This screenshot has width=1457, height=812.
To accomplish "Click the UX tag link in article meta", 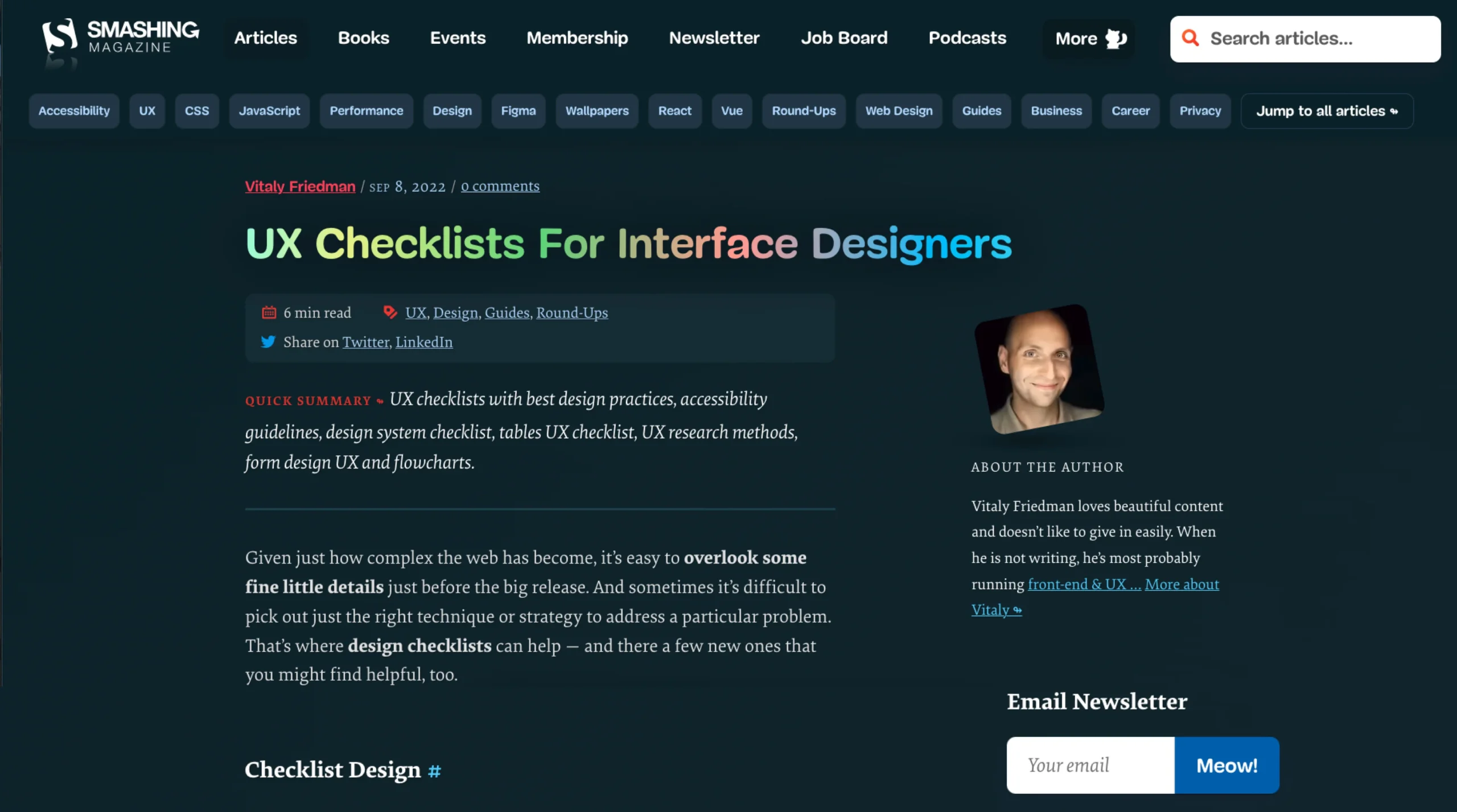I will click(415, 312).
